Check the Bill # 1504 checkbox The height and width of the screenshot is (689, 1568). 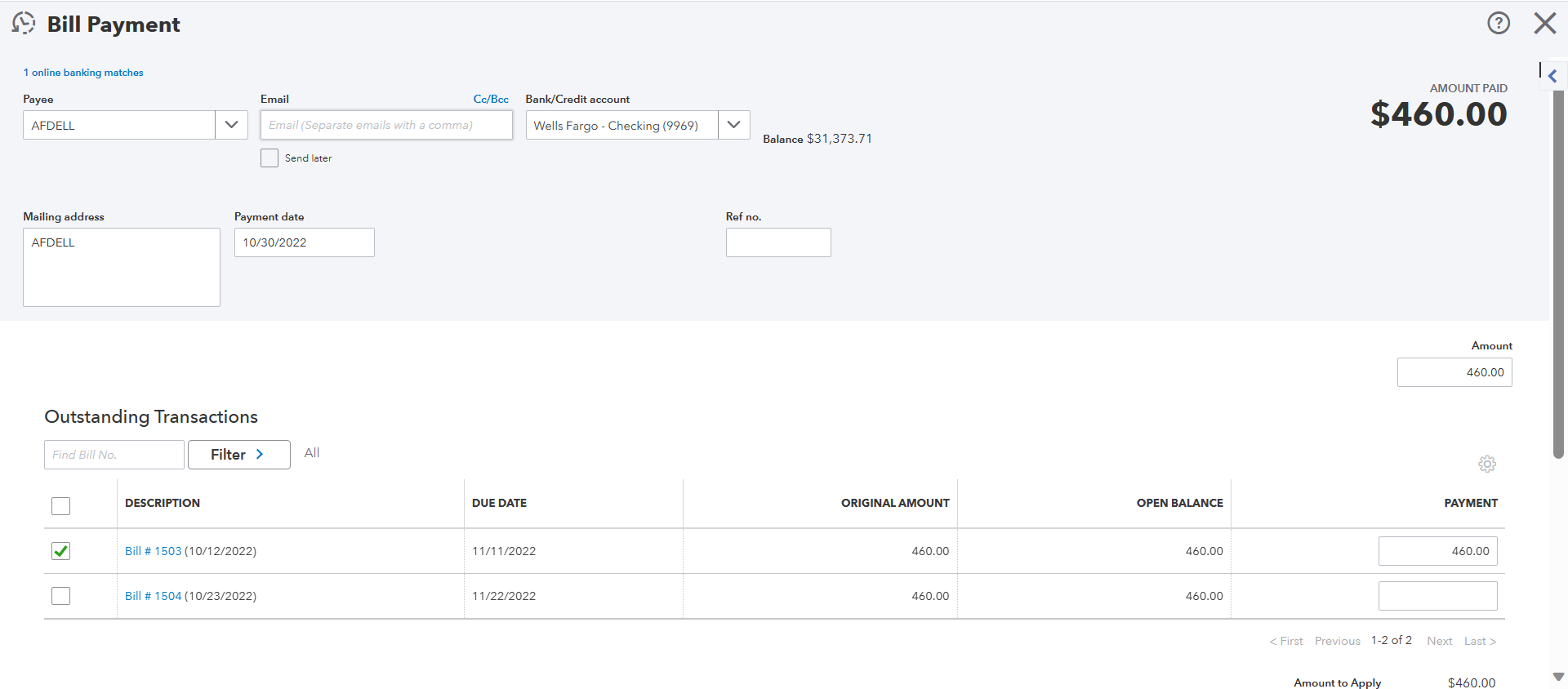tap(60, 596)
